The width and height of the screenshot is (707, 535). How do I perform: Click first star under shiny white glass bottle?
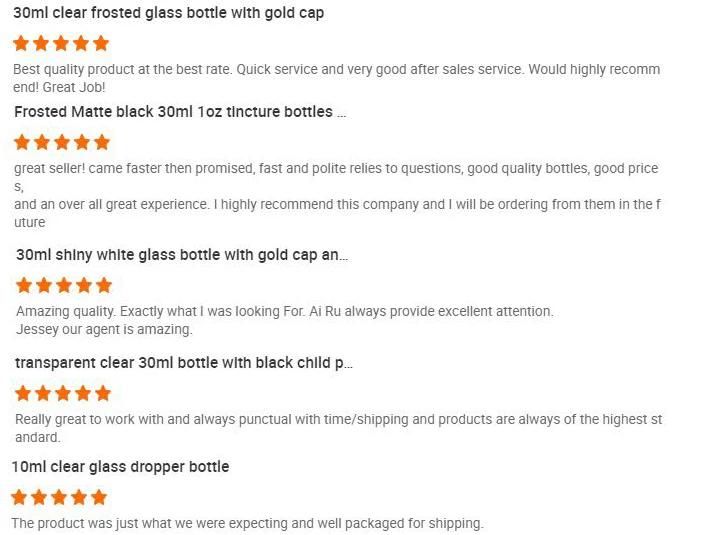[x=24, y=286]
